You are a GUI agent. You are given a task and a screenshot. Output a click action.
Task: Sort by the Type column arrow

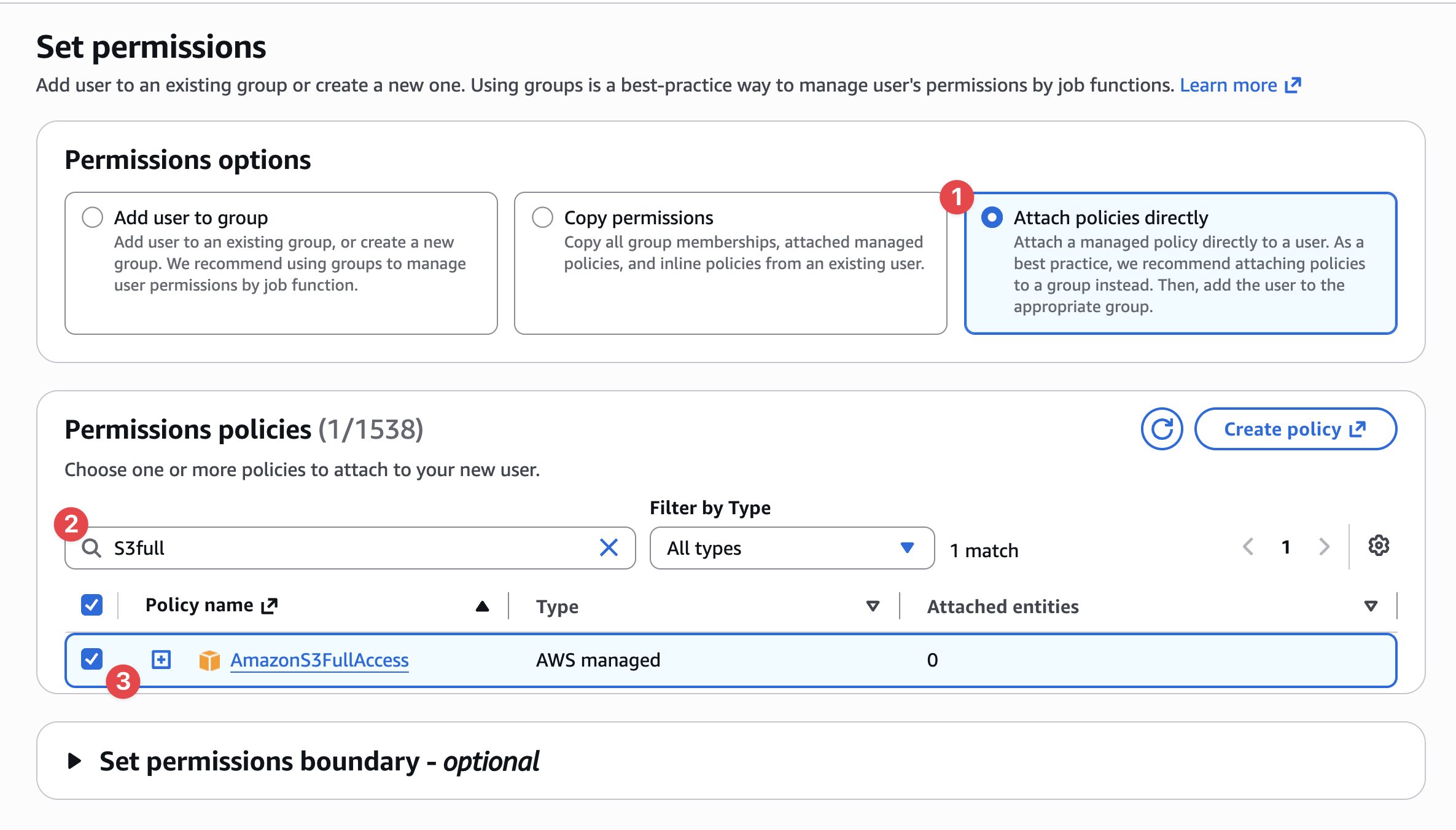tap(873, 606)
